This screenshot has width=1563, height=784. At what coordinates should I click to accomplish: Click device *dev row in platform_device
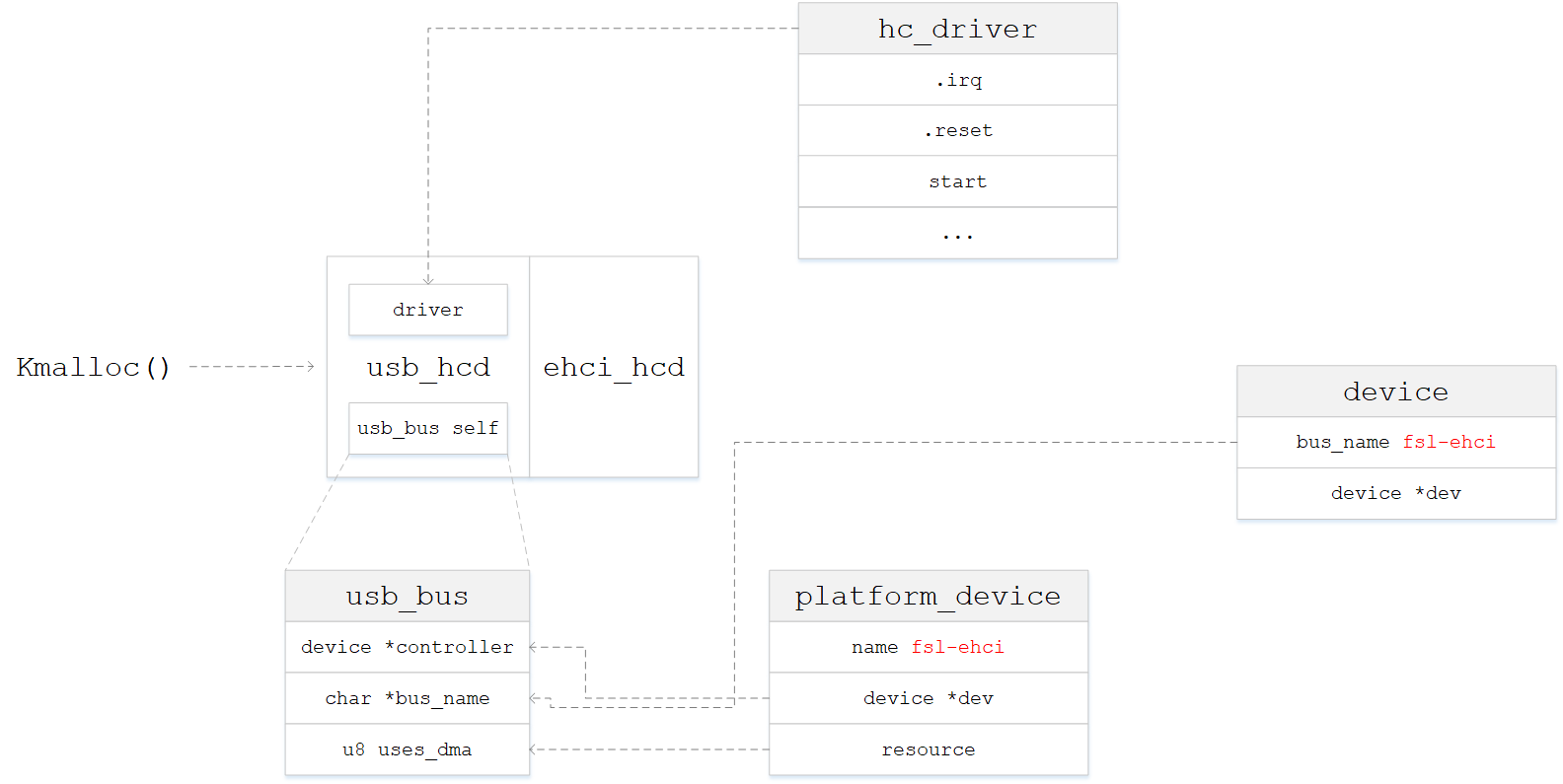coord(929,698)
